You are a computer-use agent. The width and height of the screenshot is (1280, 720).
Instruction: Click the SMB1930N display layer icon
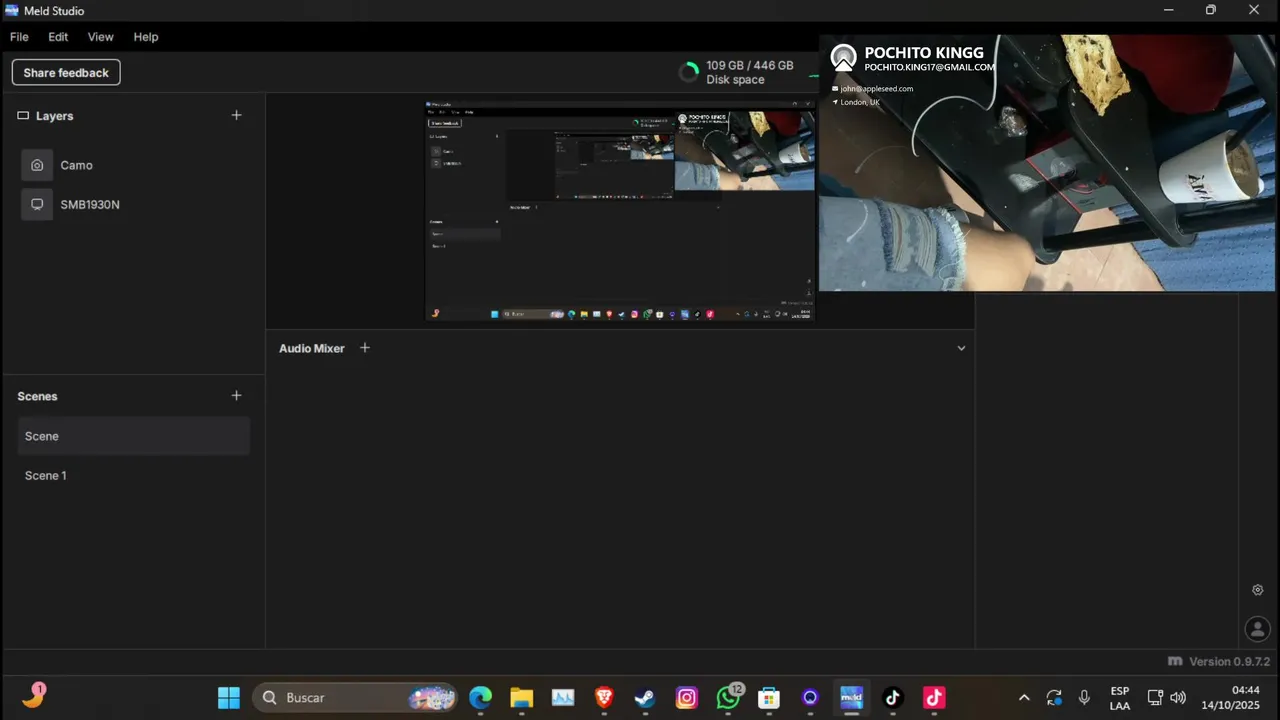tap(37, 204)
